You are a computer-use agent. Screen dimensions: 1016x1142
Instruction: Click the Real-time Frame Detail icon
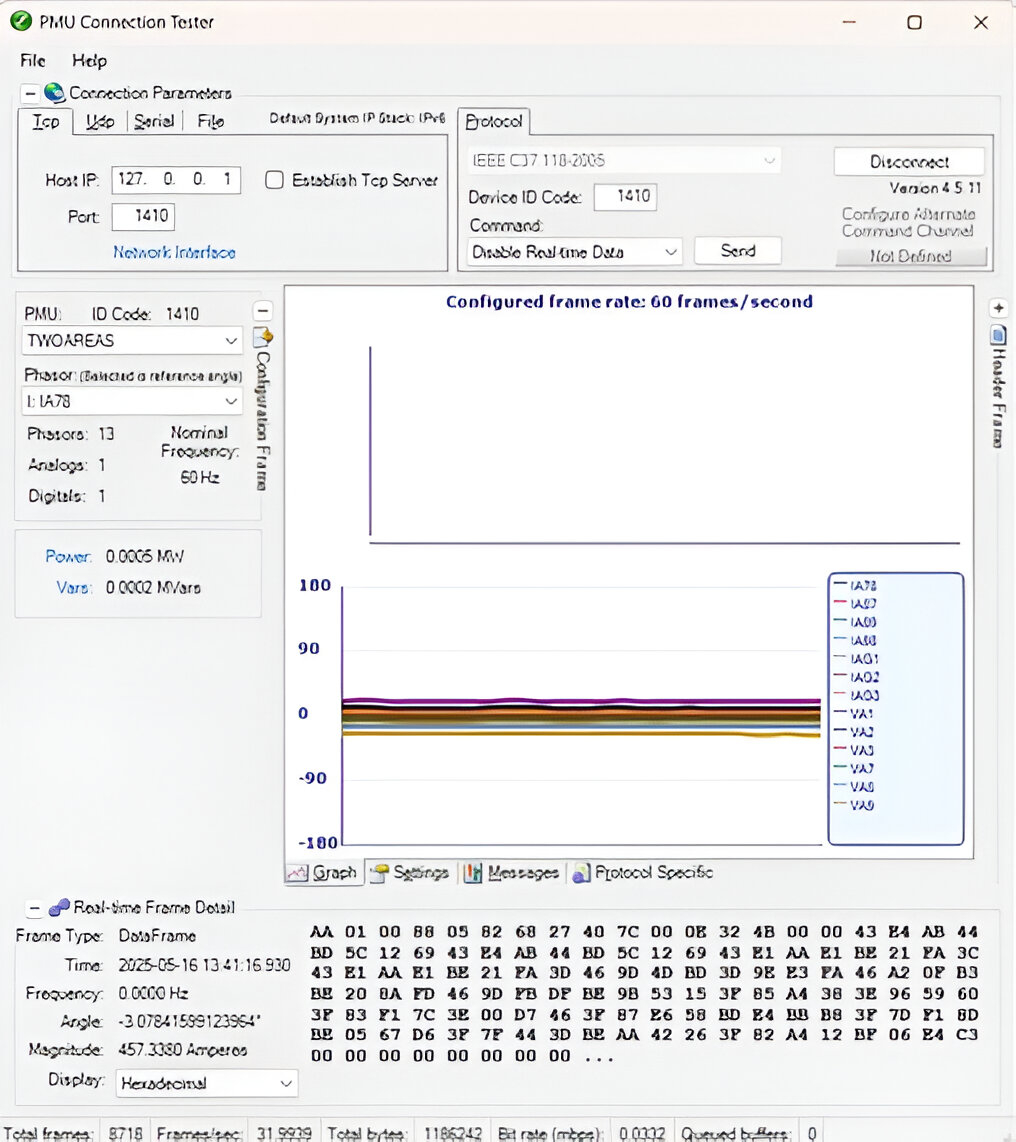click(x=59, y=907)
